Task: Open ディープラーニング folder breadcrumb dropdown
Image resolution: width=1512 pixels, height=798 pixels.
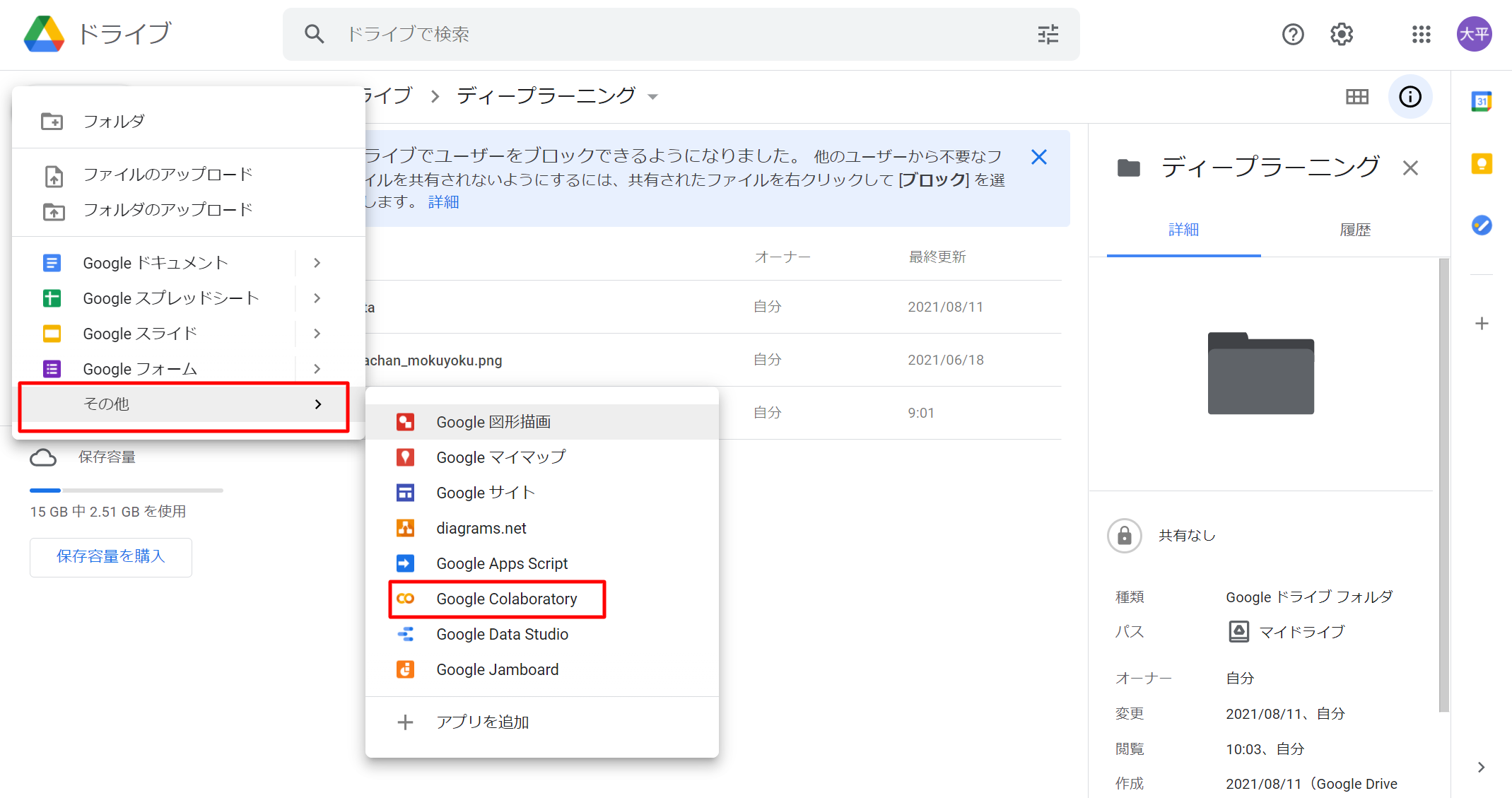Action: click(653, 97)
